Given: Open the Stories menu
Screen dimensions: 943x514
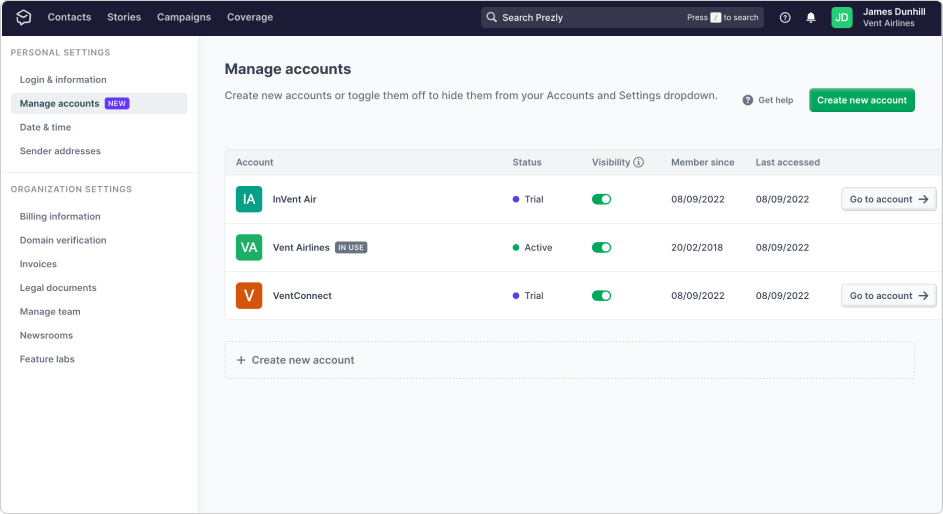Looking at the screenshot, I should coord(124,17).
